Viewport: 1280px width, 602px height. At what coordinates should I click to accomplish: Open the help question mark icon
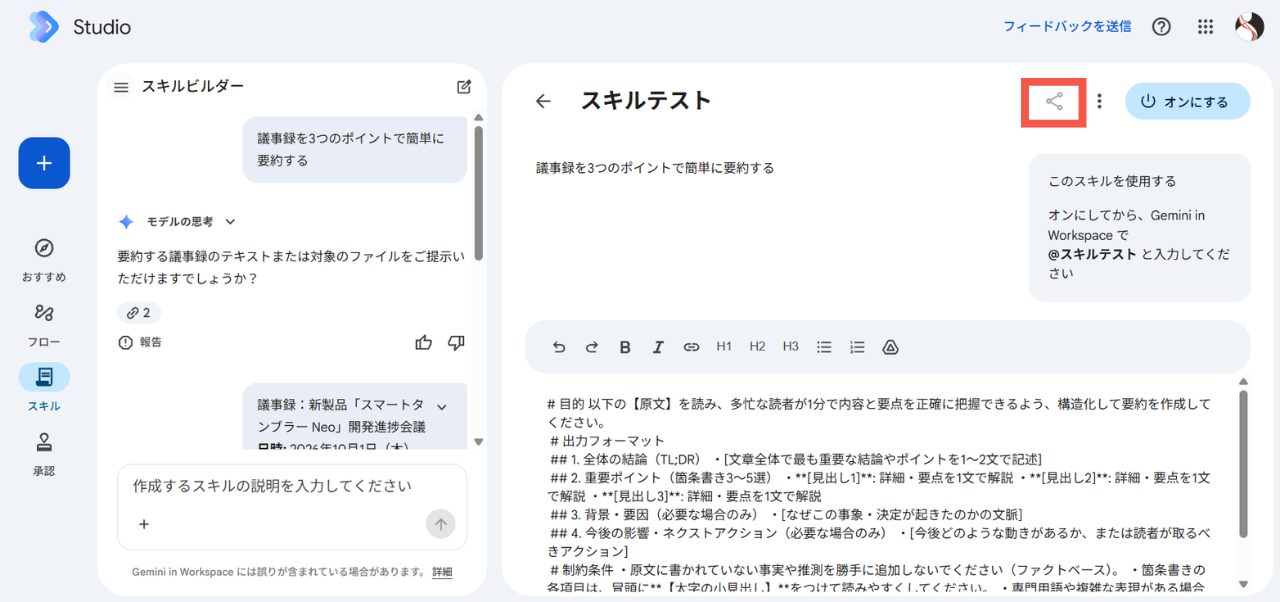[1161, 27]
